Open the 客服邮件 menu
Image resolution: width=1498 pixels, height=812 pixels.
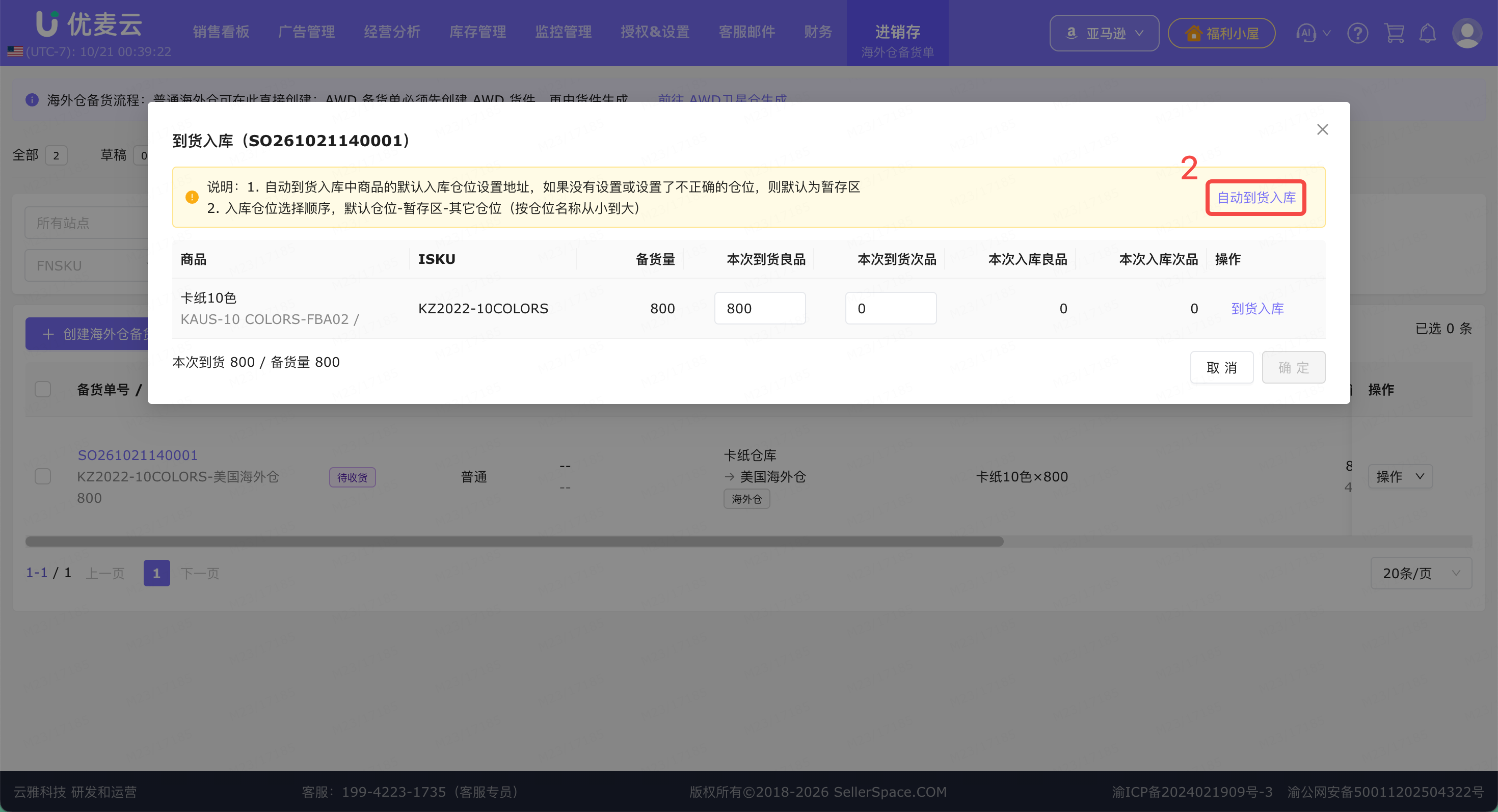(746, 32)
